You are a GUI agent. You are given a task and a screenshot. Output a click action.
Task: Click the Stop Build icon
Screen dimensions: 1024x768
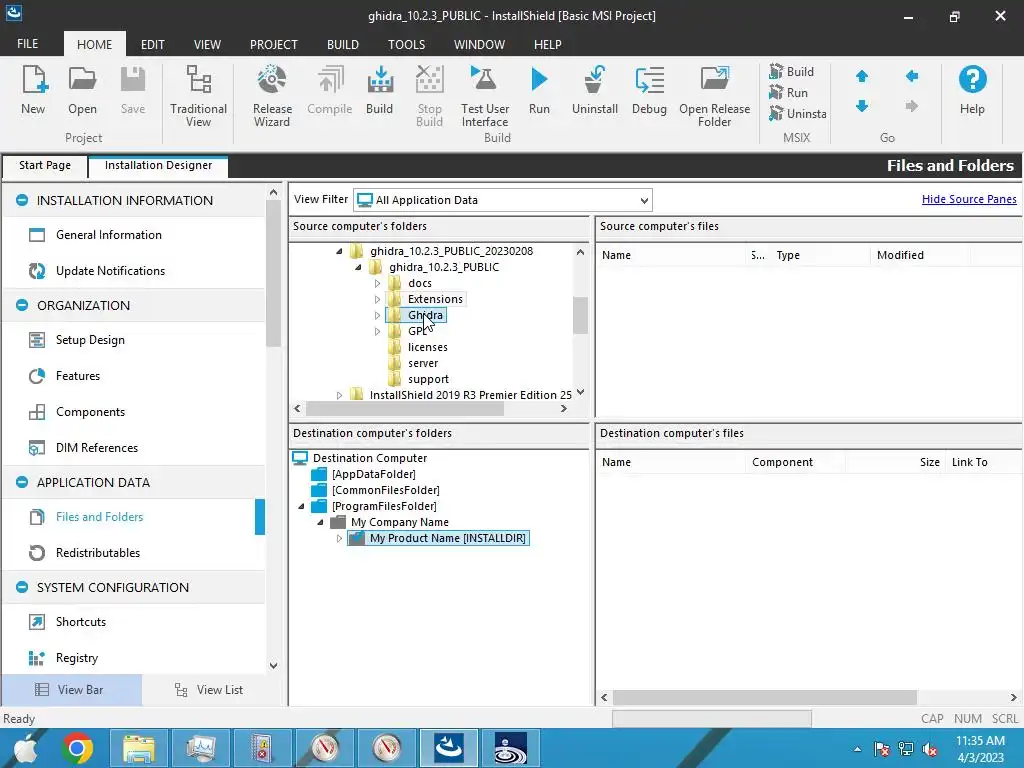(x=430, y=95)
